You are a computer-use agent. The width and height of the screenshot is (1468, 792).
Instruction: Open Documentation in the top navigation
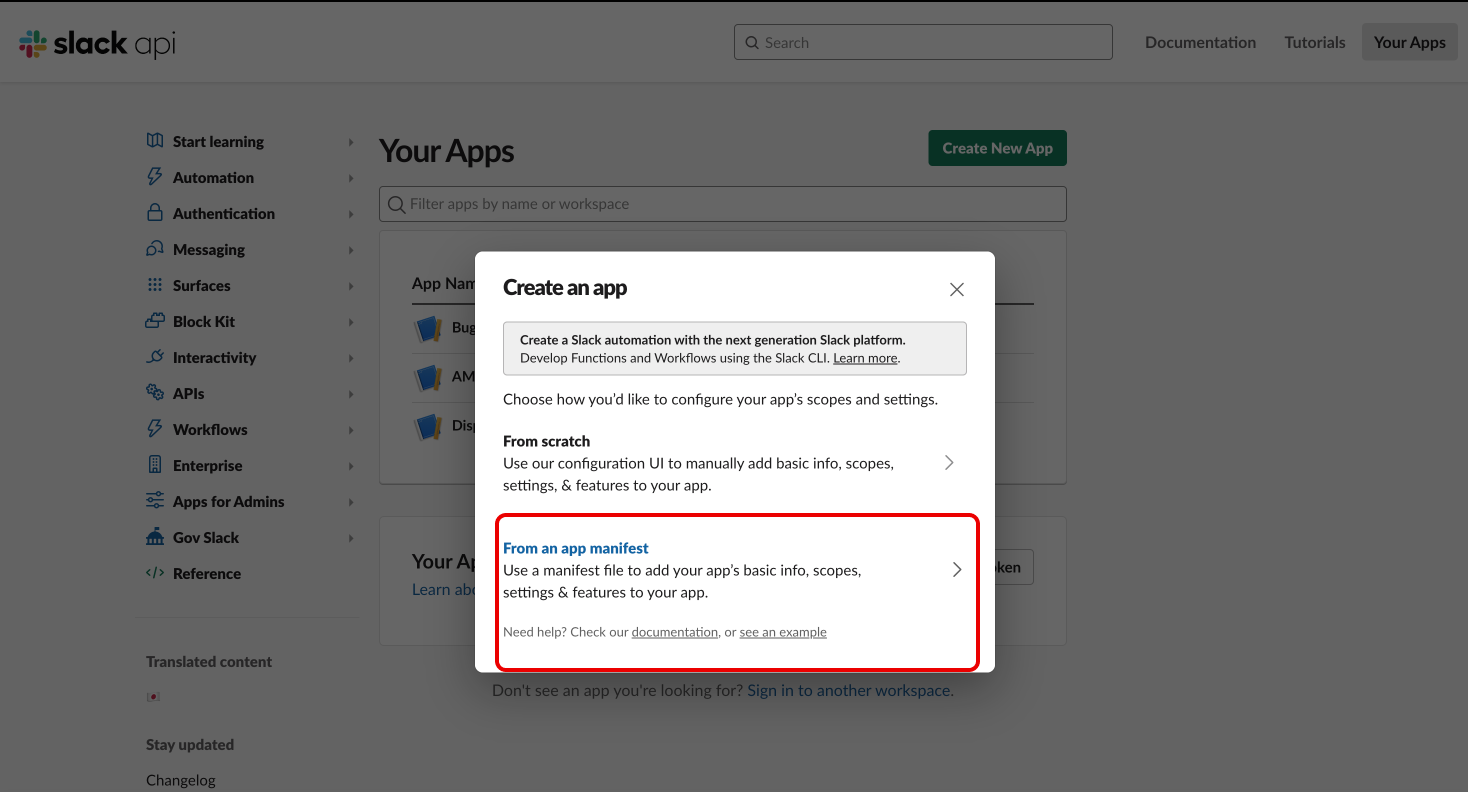[1200, 42]
